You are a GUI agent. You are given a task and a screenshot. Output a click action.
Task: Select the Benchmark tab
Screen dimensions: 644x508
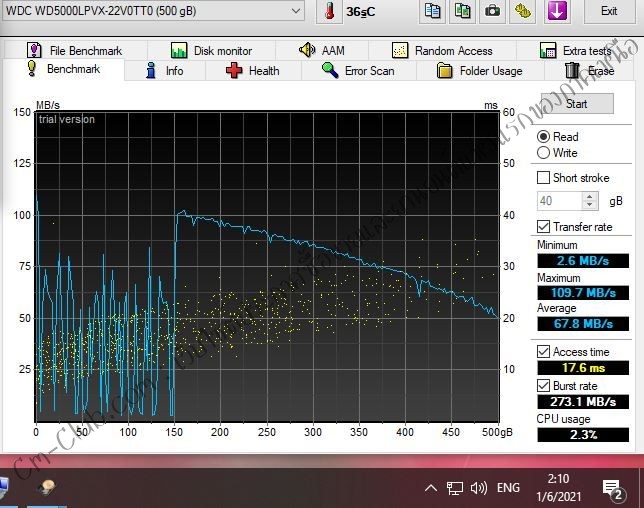coord(63,69)
